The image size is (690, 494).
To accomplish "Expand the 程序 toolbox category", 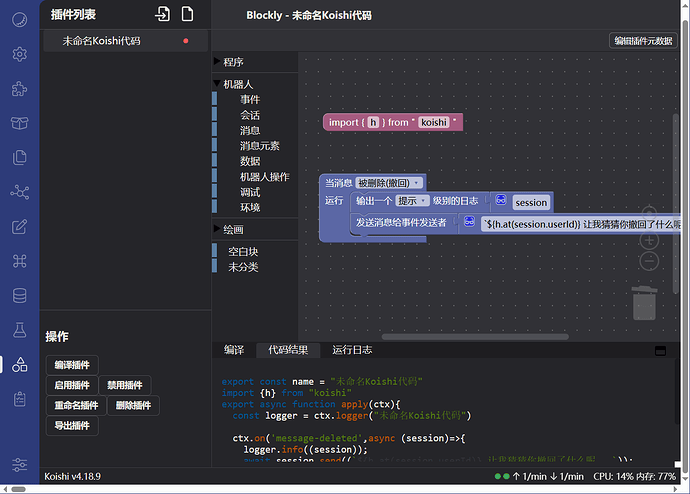I will click(x=233, y=62).
